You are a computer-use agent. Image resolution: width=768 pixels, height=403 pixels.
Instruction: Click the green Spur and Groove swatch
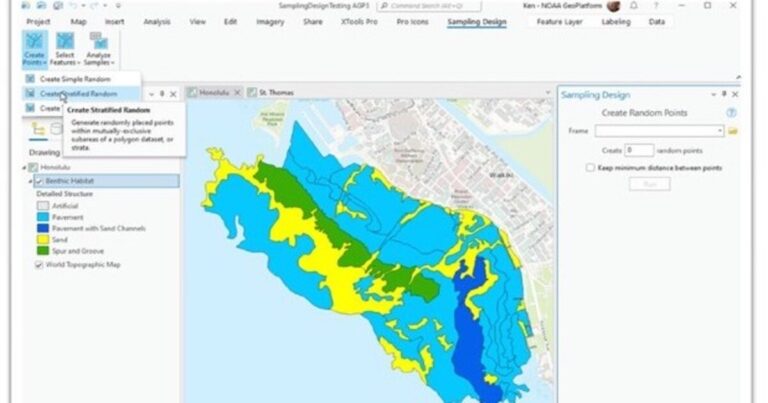click(x=43, y=251)
